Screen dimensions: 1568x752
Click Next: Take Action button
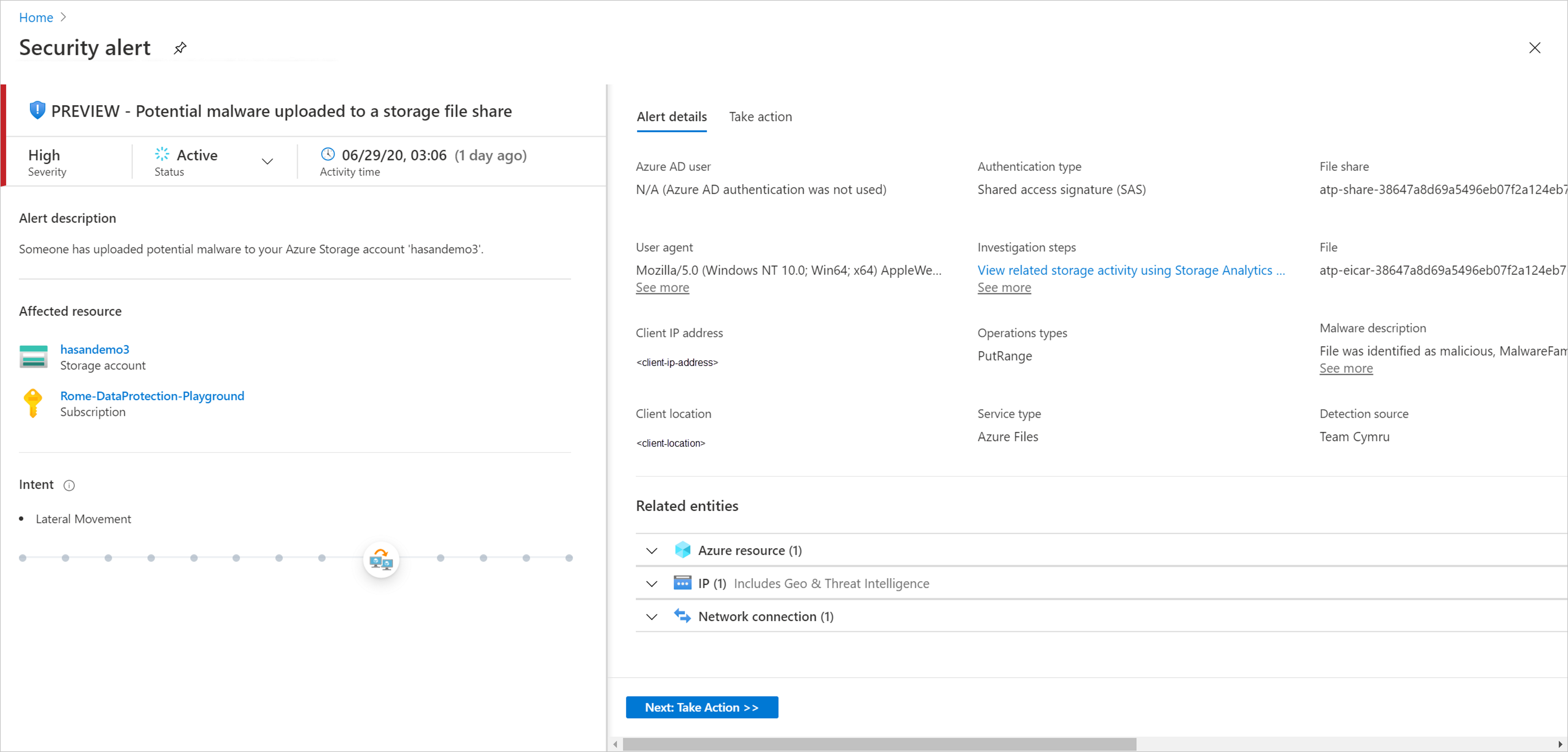[x=702, y=707]
